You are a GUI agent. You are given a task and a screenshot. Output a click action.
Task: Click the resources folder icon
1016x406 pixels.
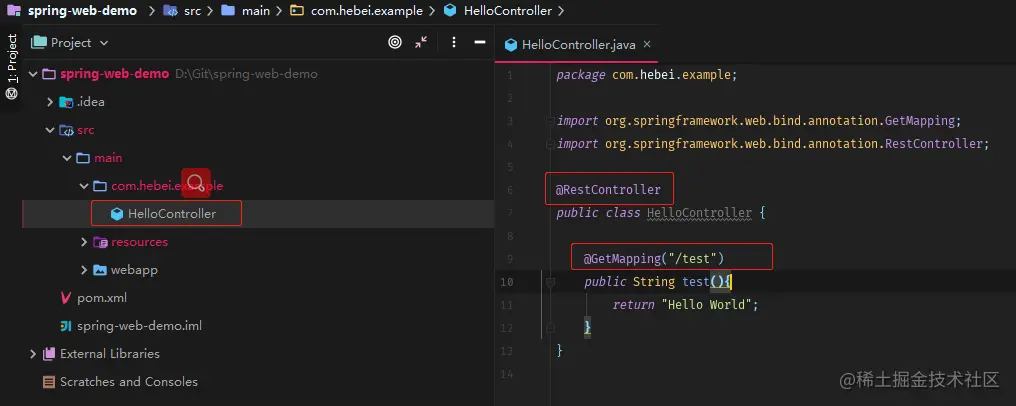pyautogui.click(x=100, y=242)
